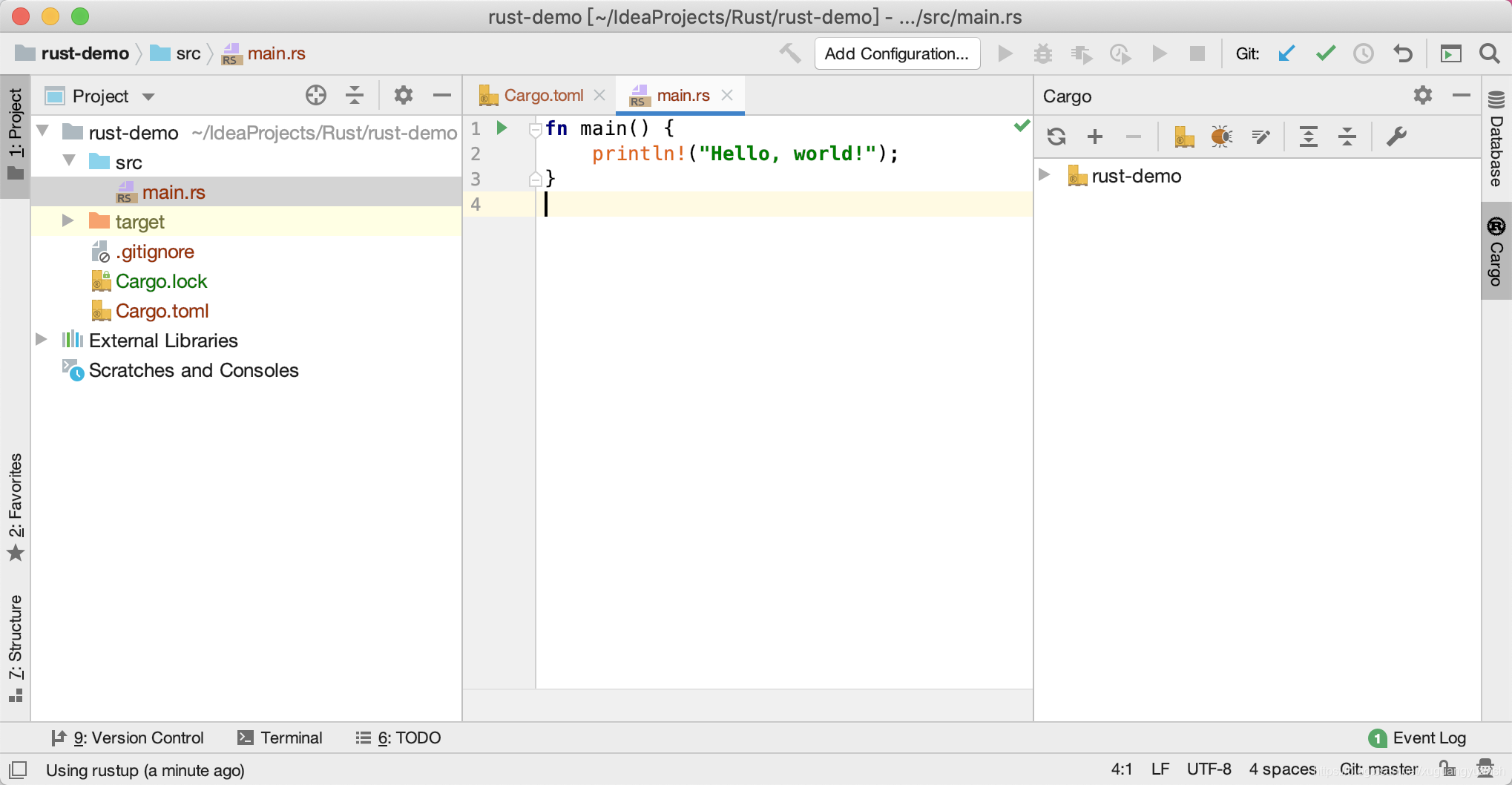Open Project panel gear options
This screenshot has height=785, width=1512.
[404, 96]
